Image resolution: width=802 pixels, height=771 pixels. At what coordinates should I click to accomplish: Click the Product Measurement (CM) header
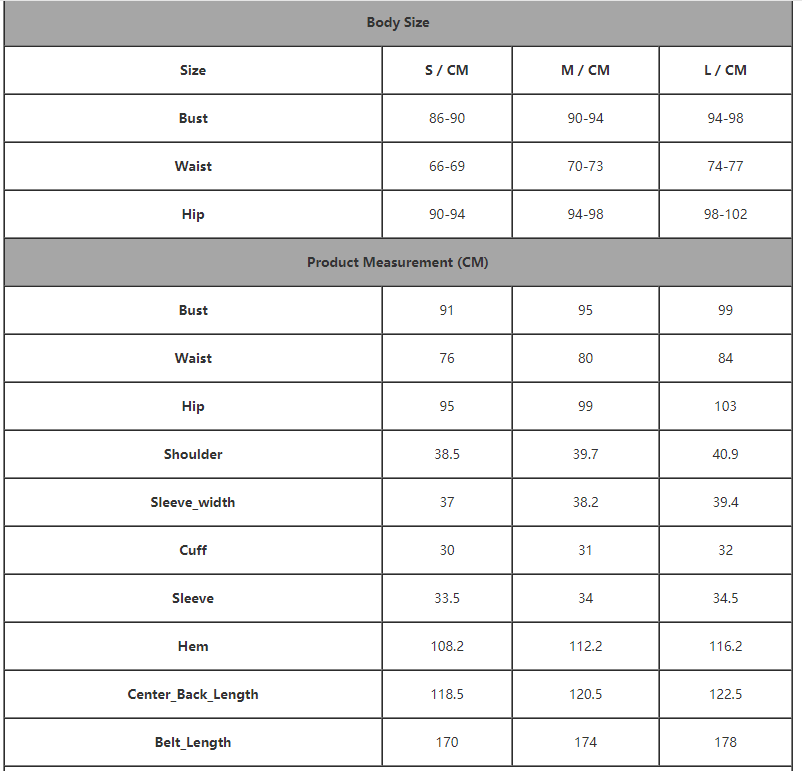coord(398,262)
